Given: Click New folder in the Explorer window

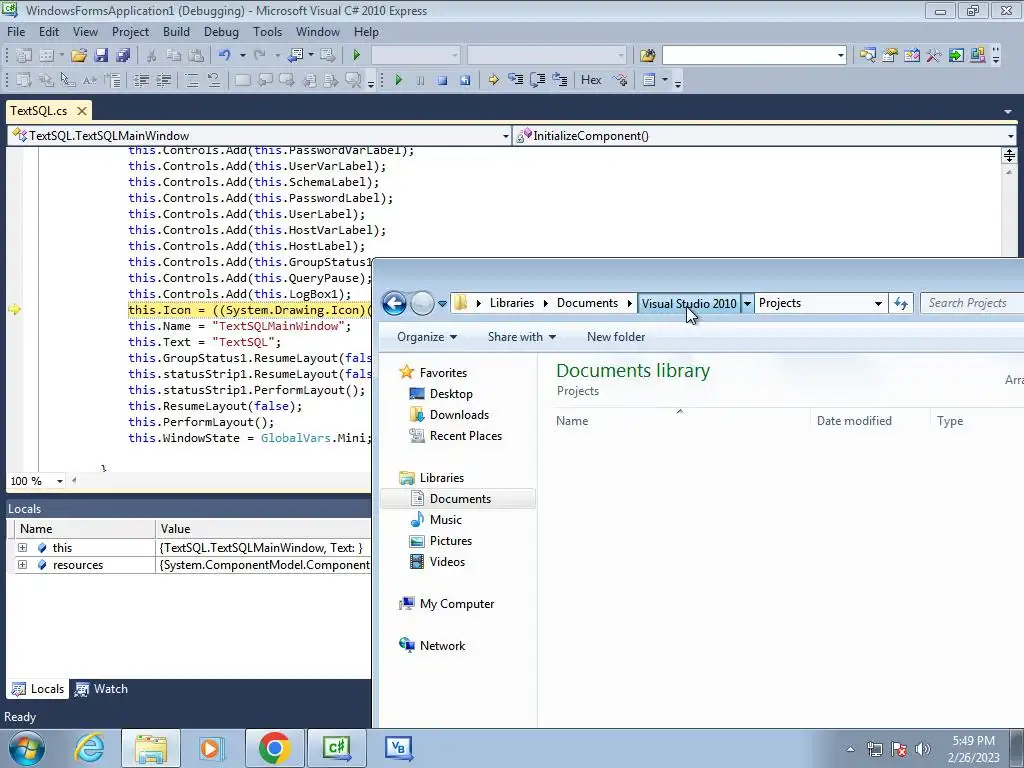Looking at the screenshot, I should pyautogui.click(x=616, y=337).
